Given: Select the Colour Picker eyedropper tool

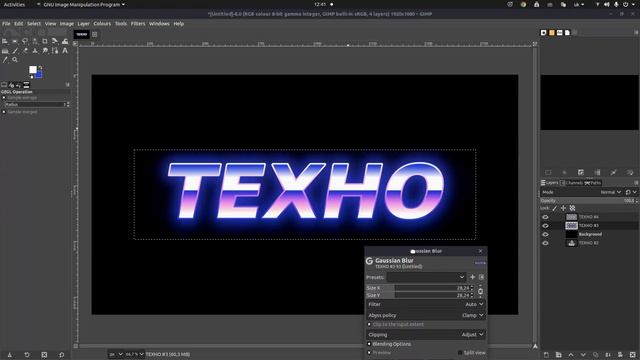Looking at the screenshot, I should point(5,60).
